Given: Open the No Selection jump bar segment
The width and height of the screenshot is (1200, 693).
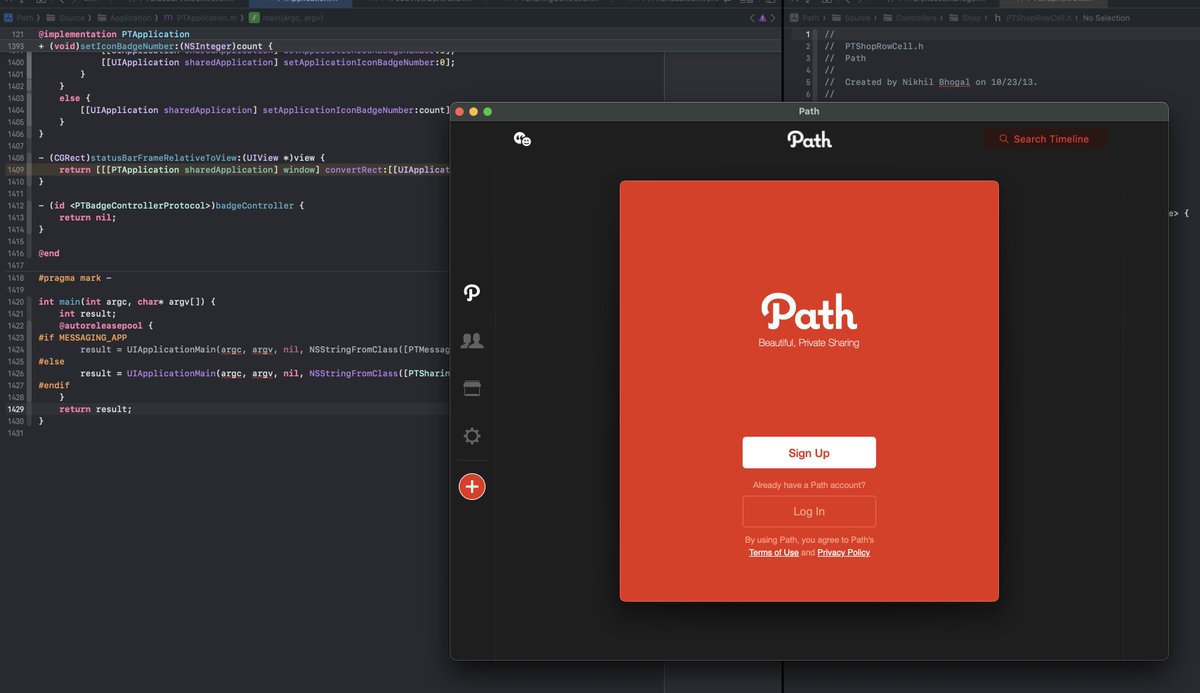Looking at the screenshot, I should pos(1106,18).
